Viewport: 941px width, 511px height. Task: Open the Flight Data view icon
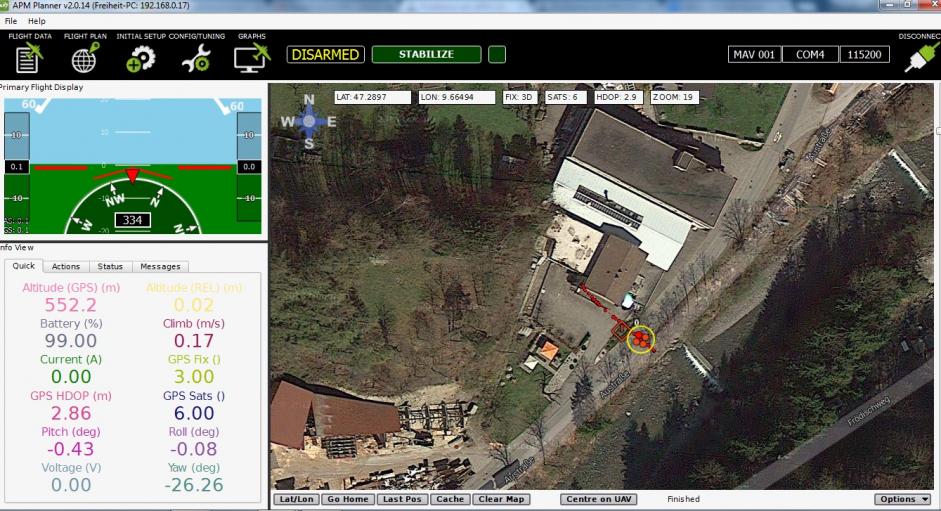pyautogui.click(x=29, y=58)
